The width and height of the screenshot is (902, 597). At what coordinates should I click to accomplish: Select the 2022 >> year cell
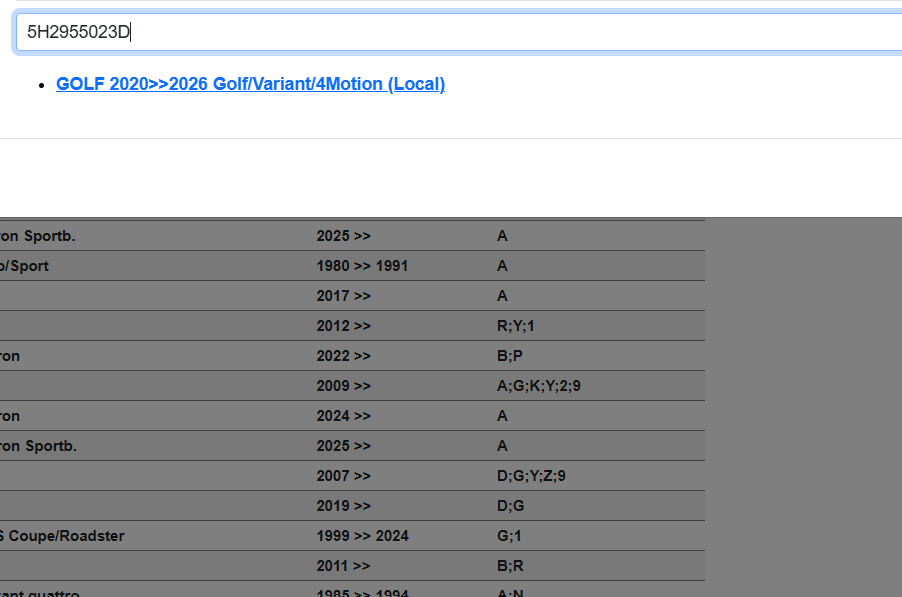click(x=343, y=356)
